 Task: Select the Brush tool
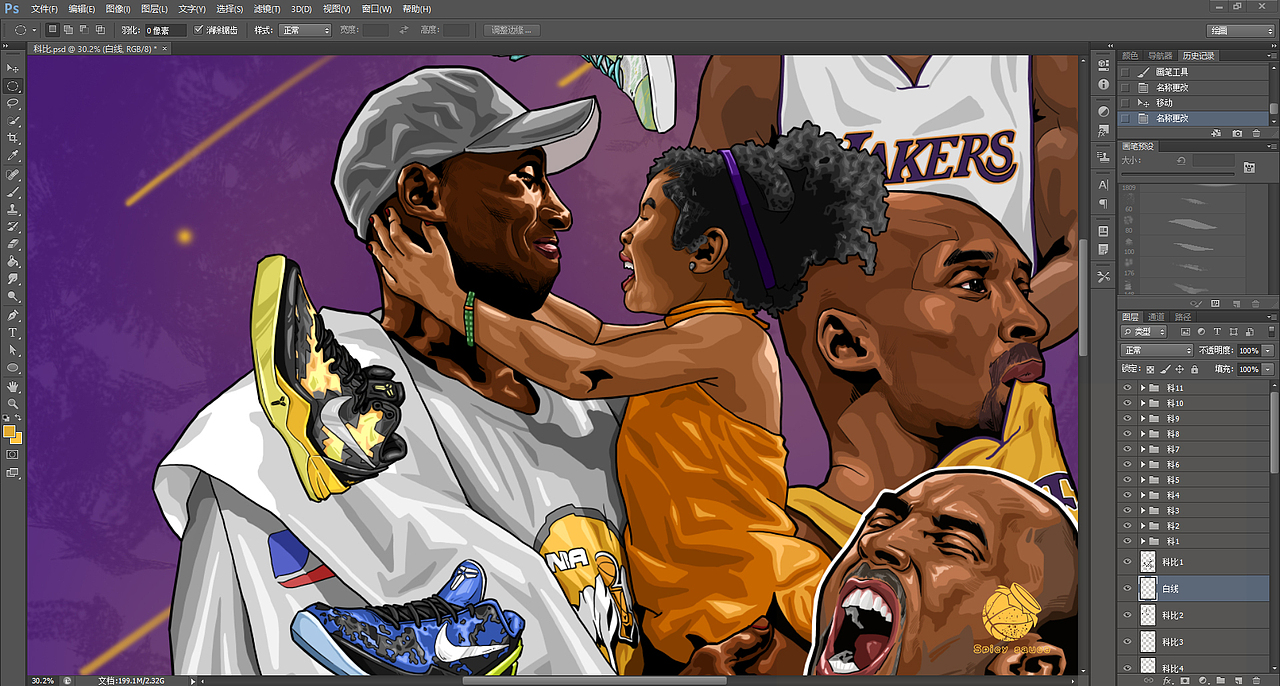tap(13, 191)
